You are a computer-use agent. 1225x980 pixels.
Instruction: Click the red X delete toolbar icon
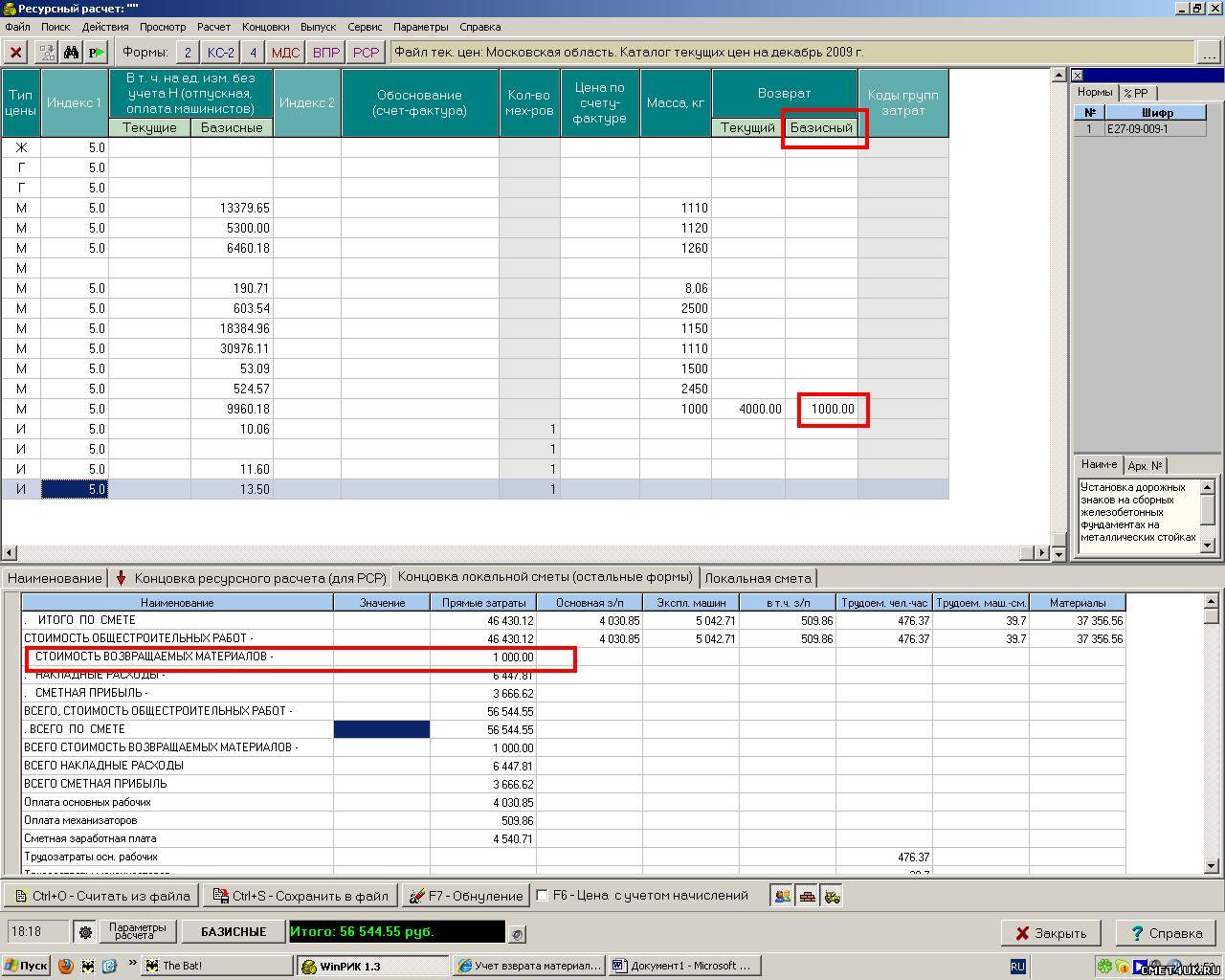[16, 53]
